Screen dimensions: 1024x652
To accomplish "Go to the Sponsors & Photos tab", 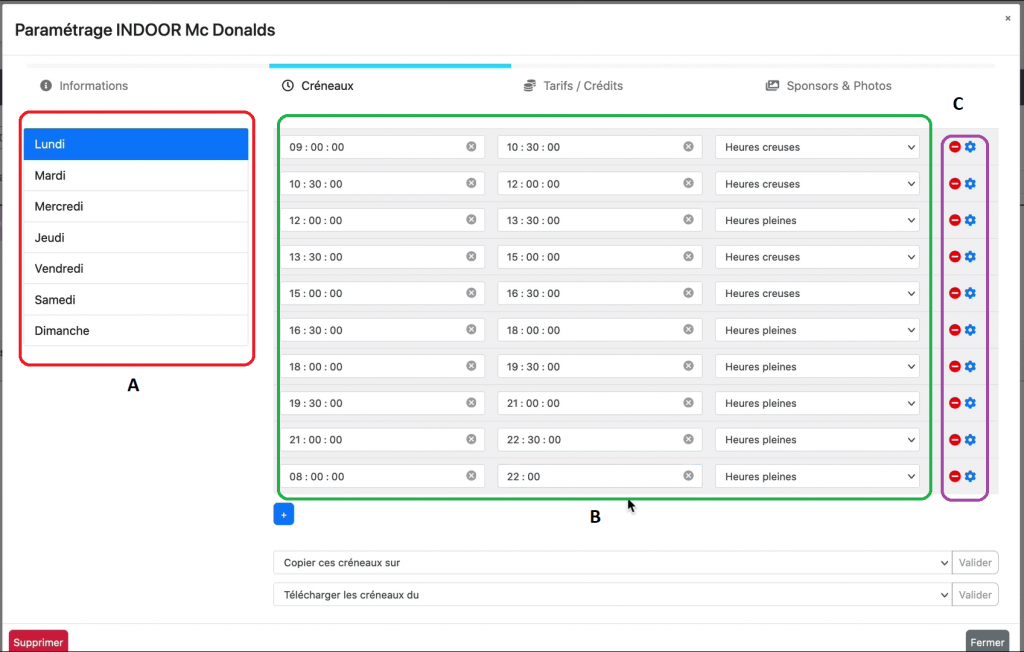I will pyautogui.click(x=829, y=86).
